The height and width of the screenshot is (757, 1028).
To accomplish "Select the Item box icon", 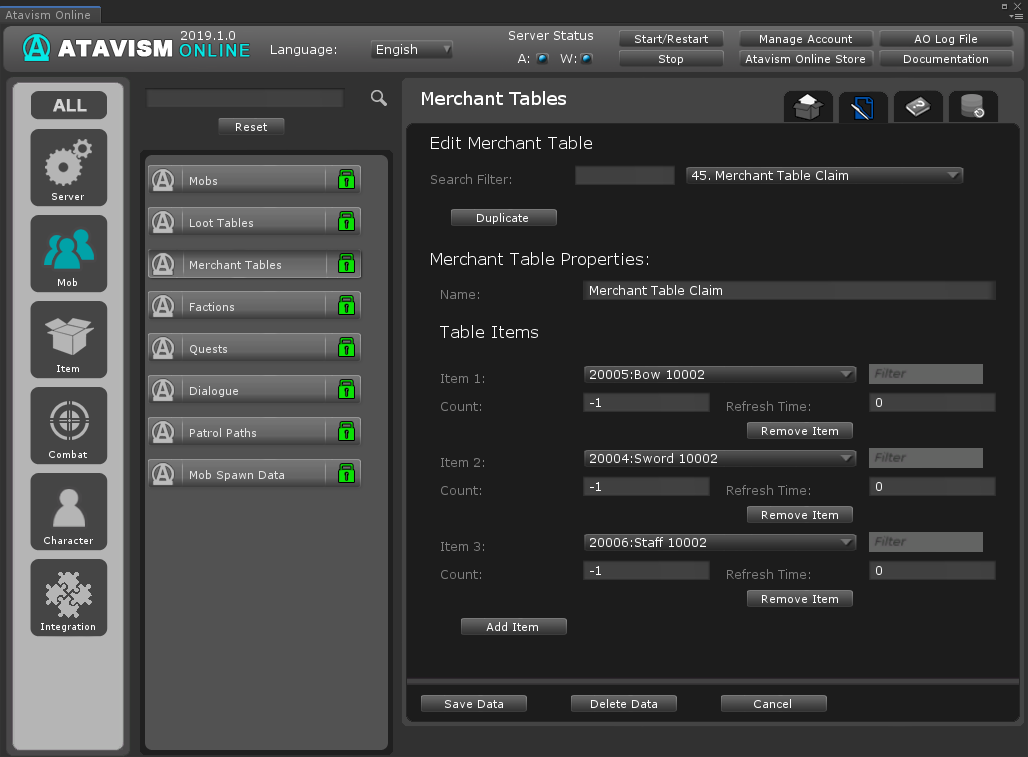I will [x=68, y=339].
